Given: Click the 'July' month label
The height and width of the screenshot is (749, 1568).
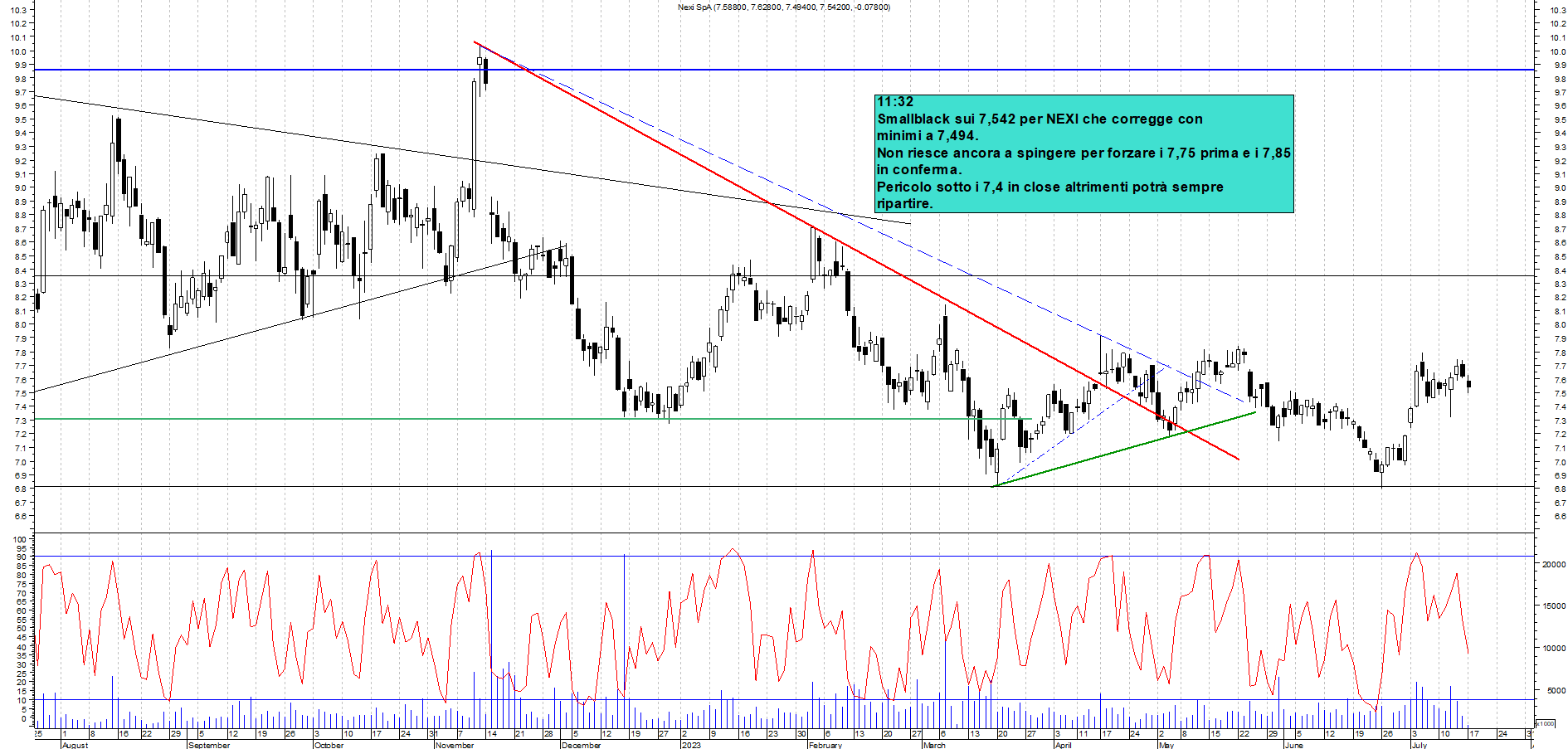Looking at the screenshot, I should pos(1419,745).
